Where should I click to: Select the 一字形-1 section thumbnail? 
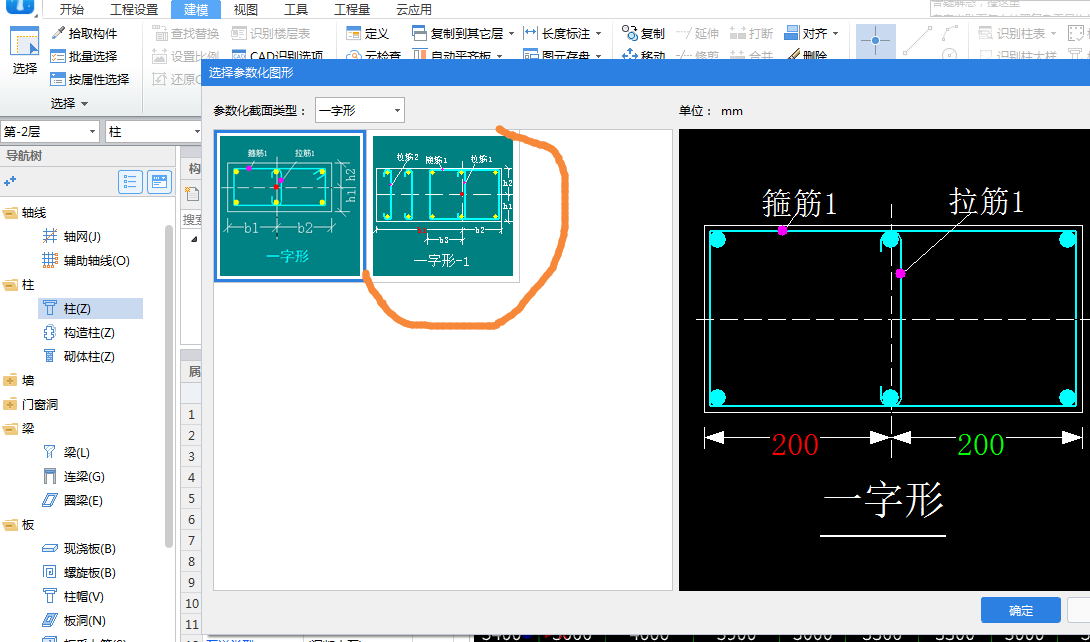(x=443, y=206)
